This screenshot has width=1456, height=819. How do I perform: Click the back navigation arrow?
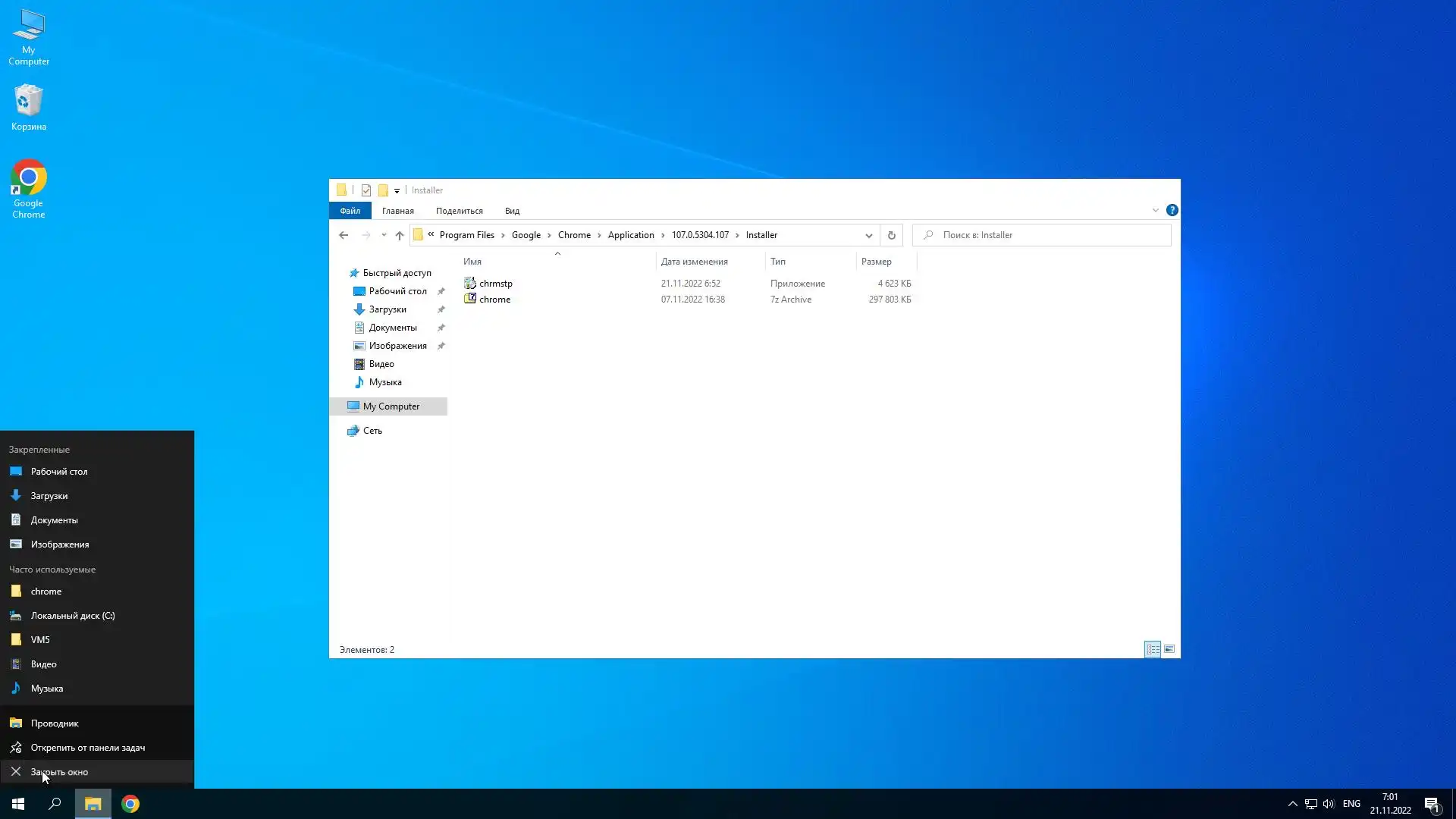coord(344,235)
